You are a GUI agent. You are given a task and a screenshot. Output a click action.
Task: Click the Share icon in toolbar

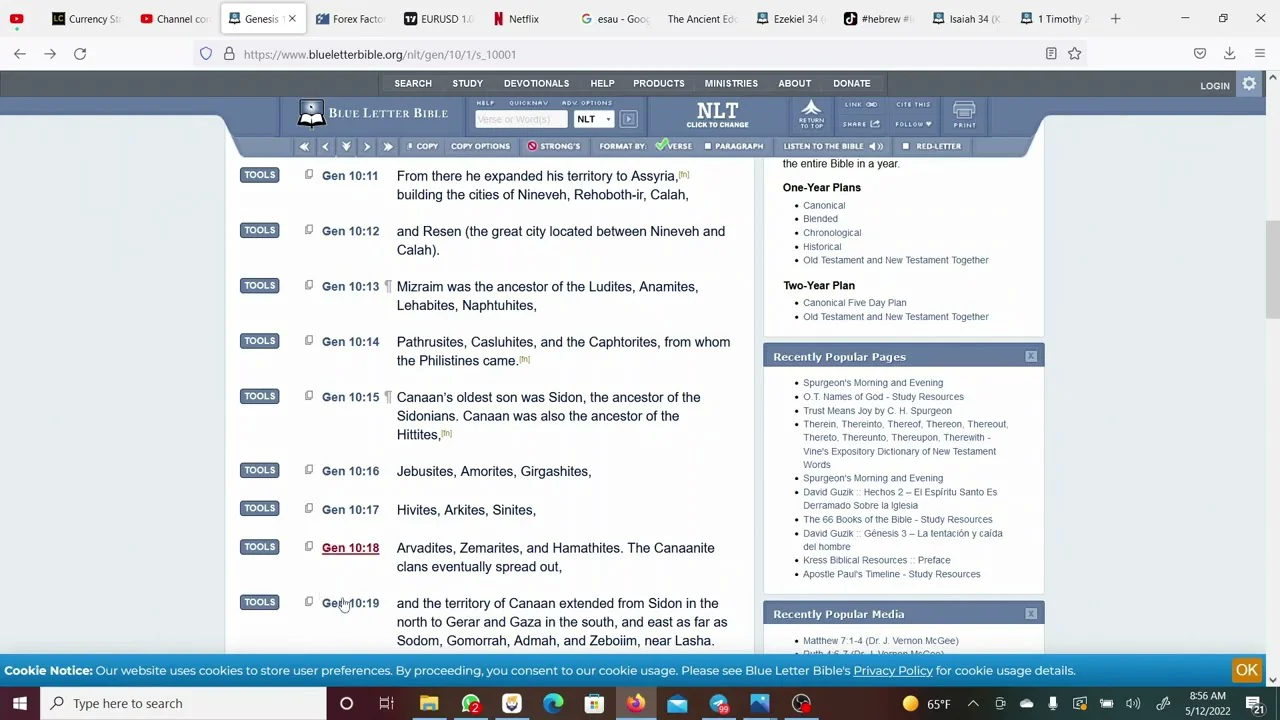coord(861,124)
